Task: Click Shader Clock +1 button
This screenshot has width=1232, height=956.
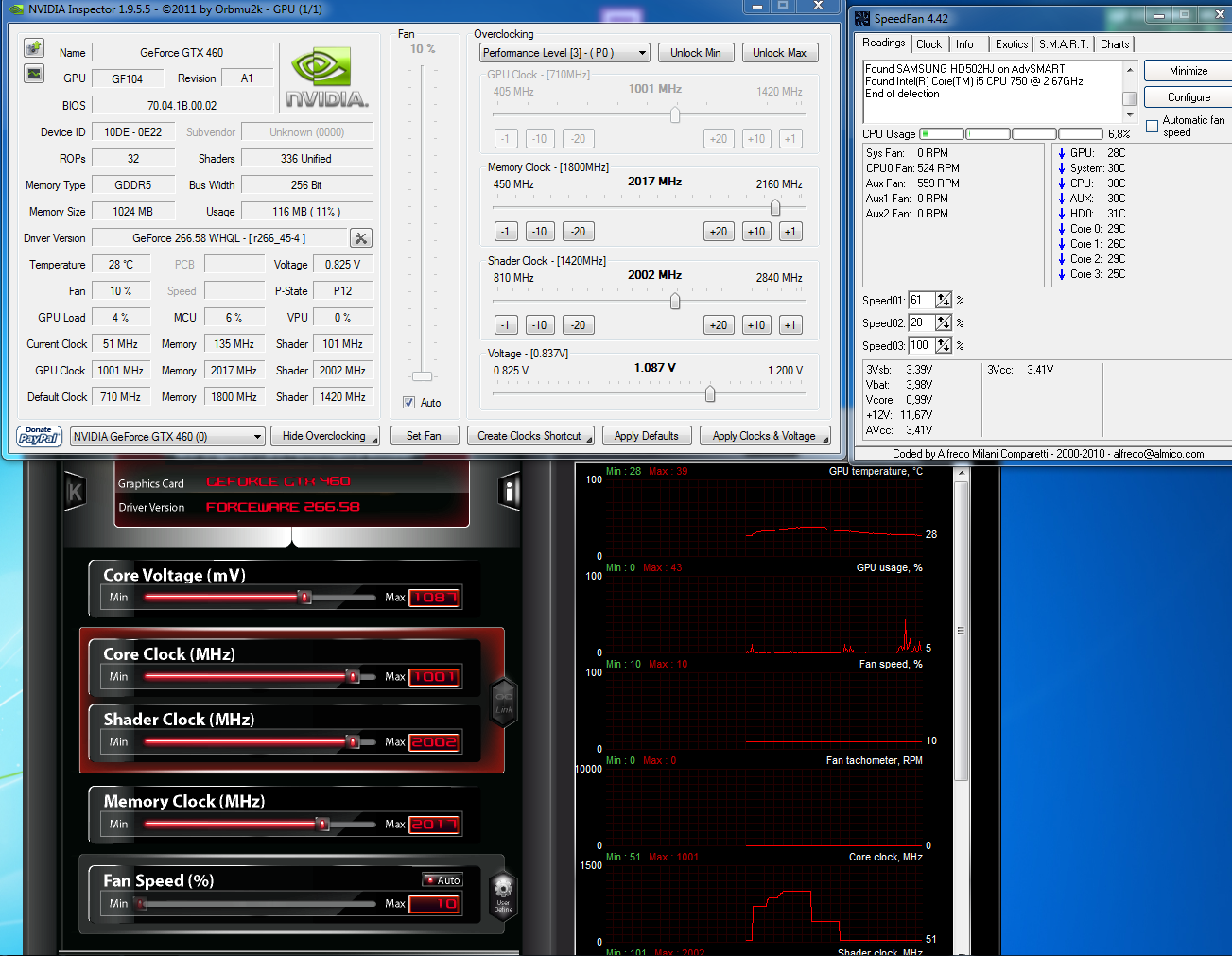Action: coord(790,325)
